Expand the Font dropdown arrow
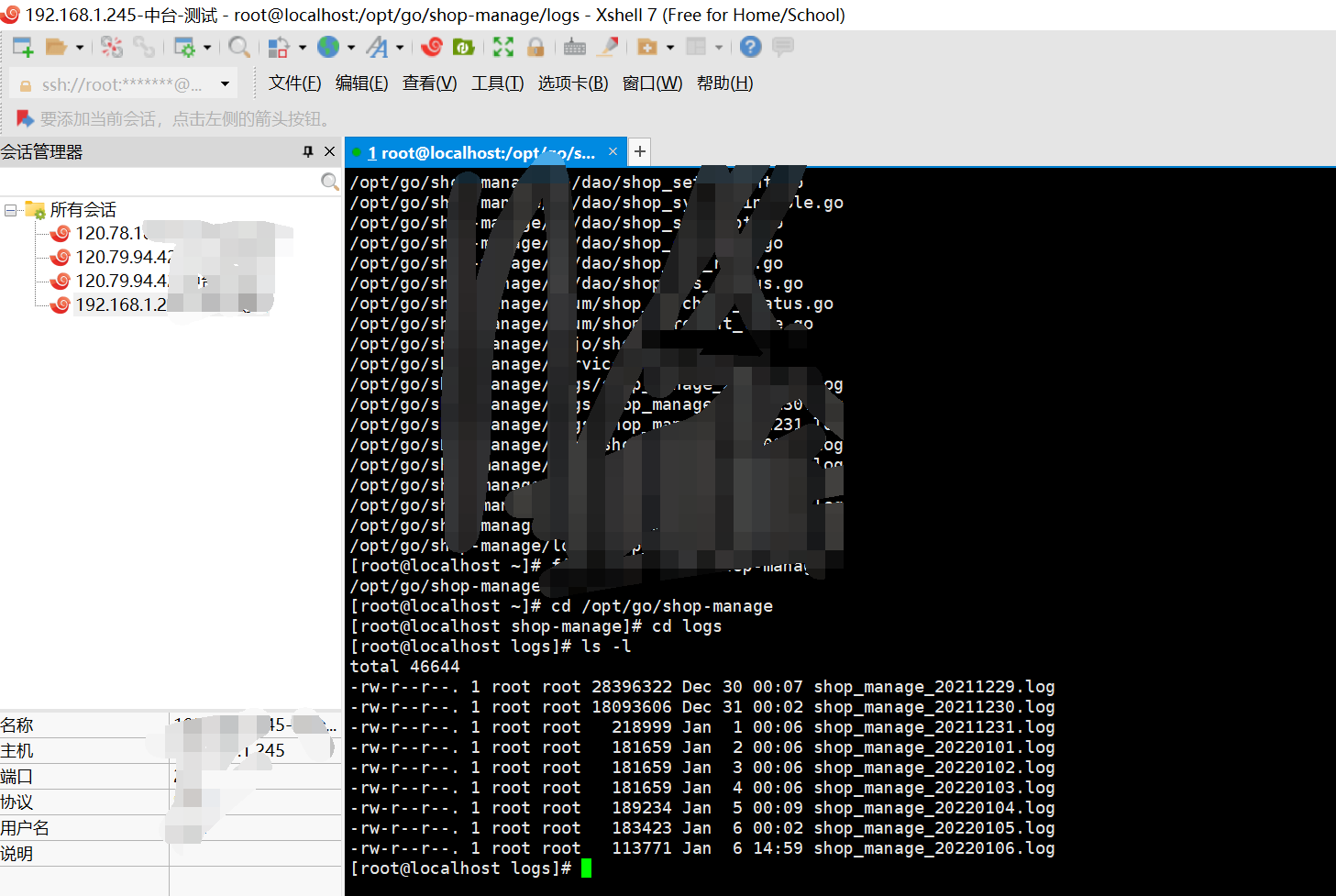Viewport: 1336px width, 896px height. point(400,48)
